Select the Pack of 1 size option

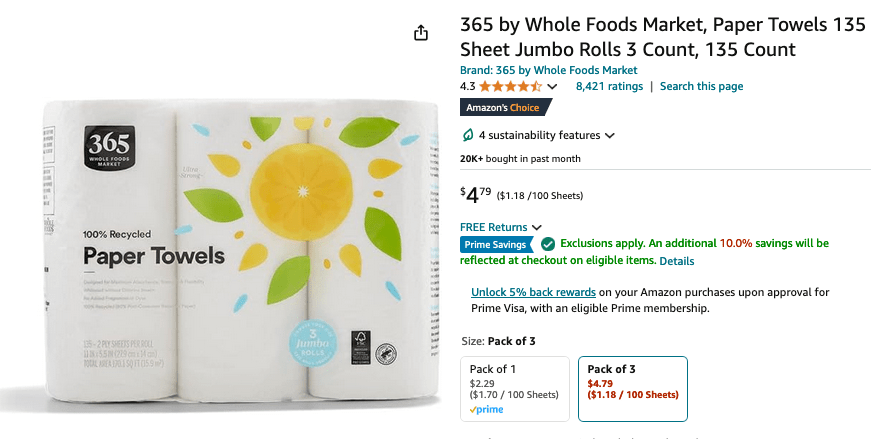(x=514, y=389)
